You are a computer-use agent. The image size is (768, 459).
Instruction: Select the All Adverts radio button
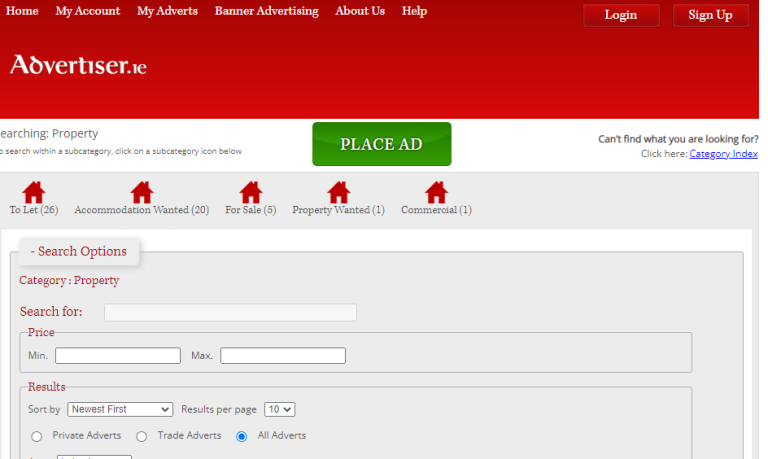tap(241, 436)
